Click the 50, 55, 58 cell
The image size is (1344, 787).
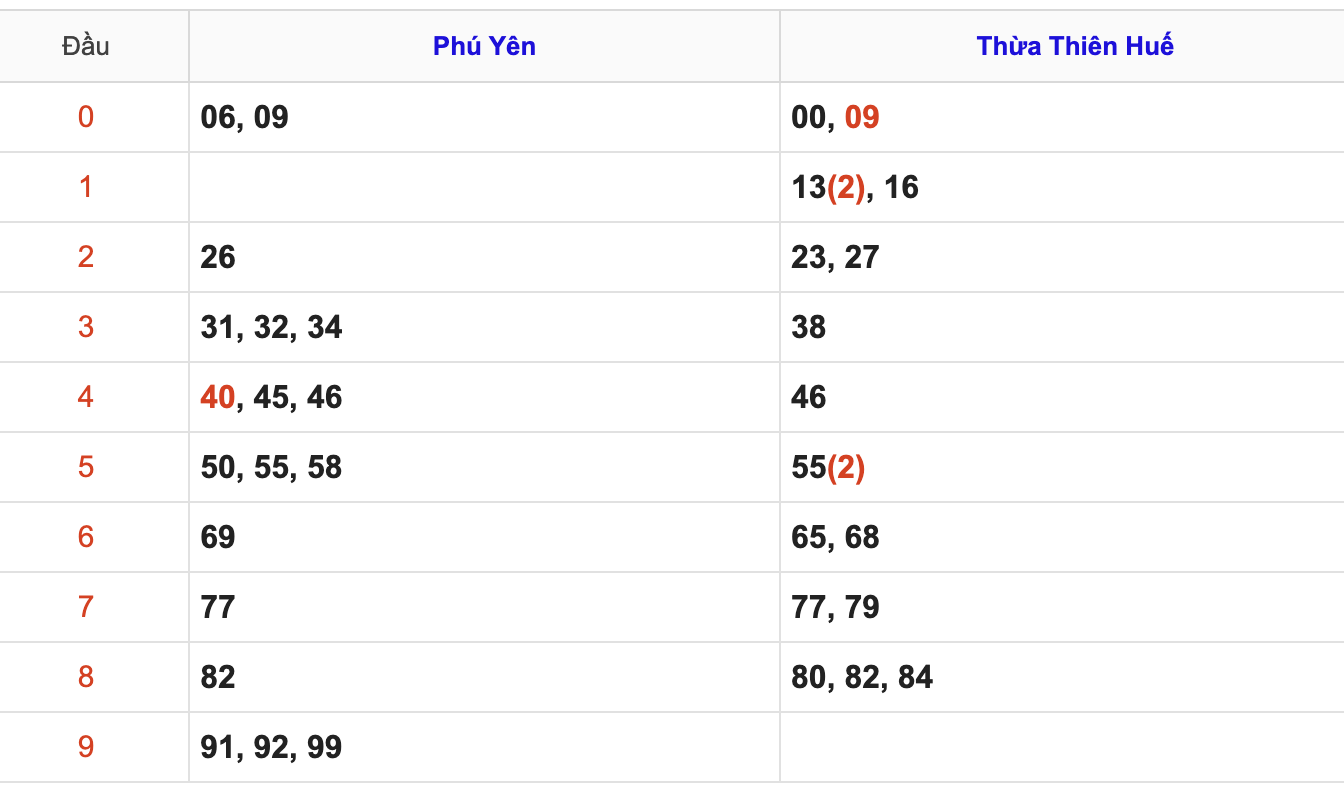click(x=484, y=467)
